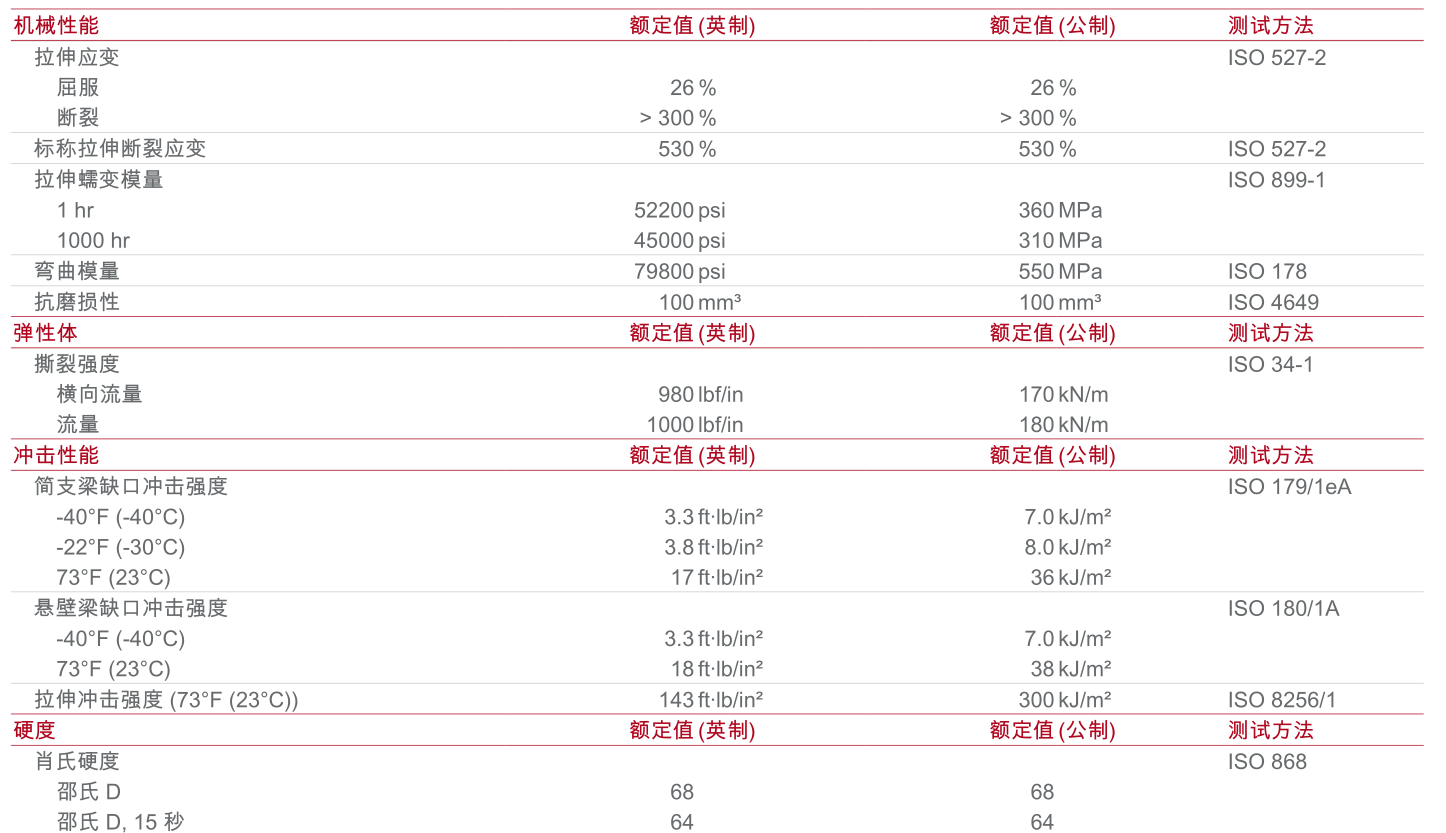Click the 310 MPa value
1446x833 pixels.
pos(1060,241)
